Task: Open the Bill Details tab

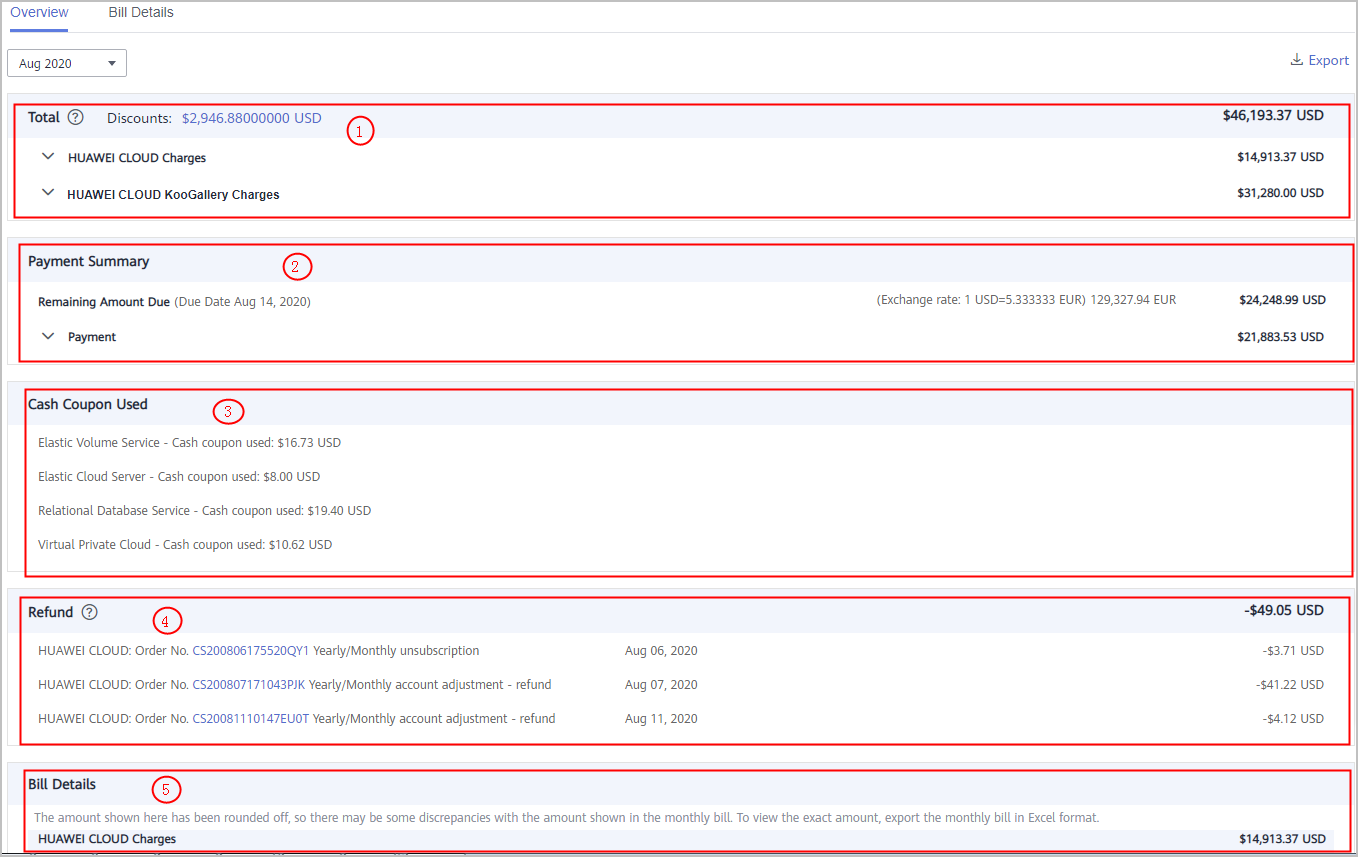Action: pos(141,13)
